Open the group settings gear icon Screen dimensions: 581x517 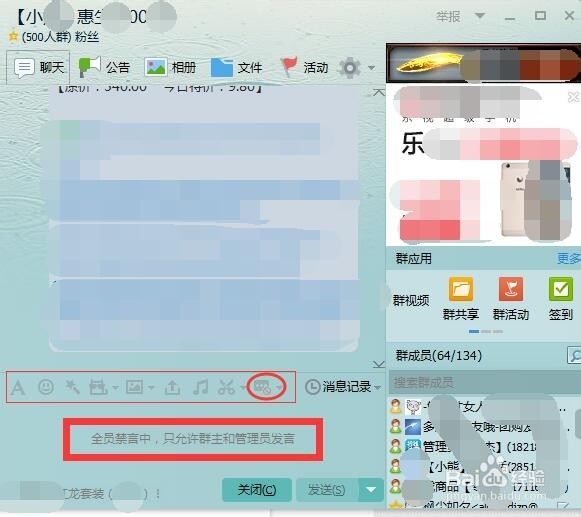click(350, 67)
